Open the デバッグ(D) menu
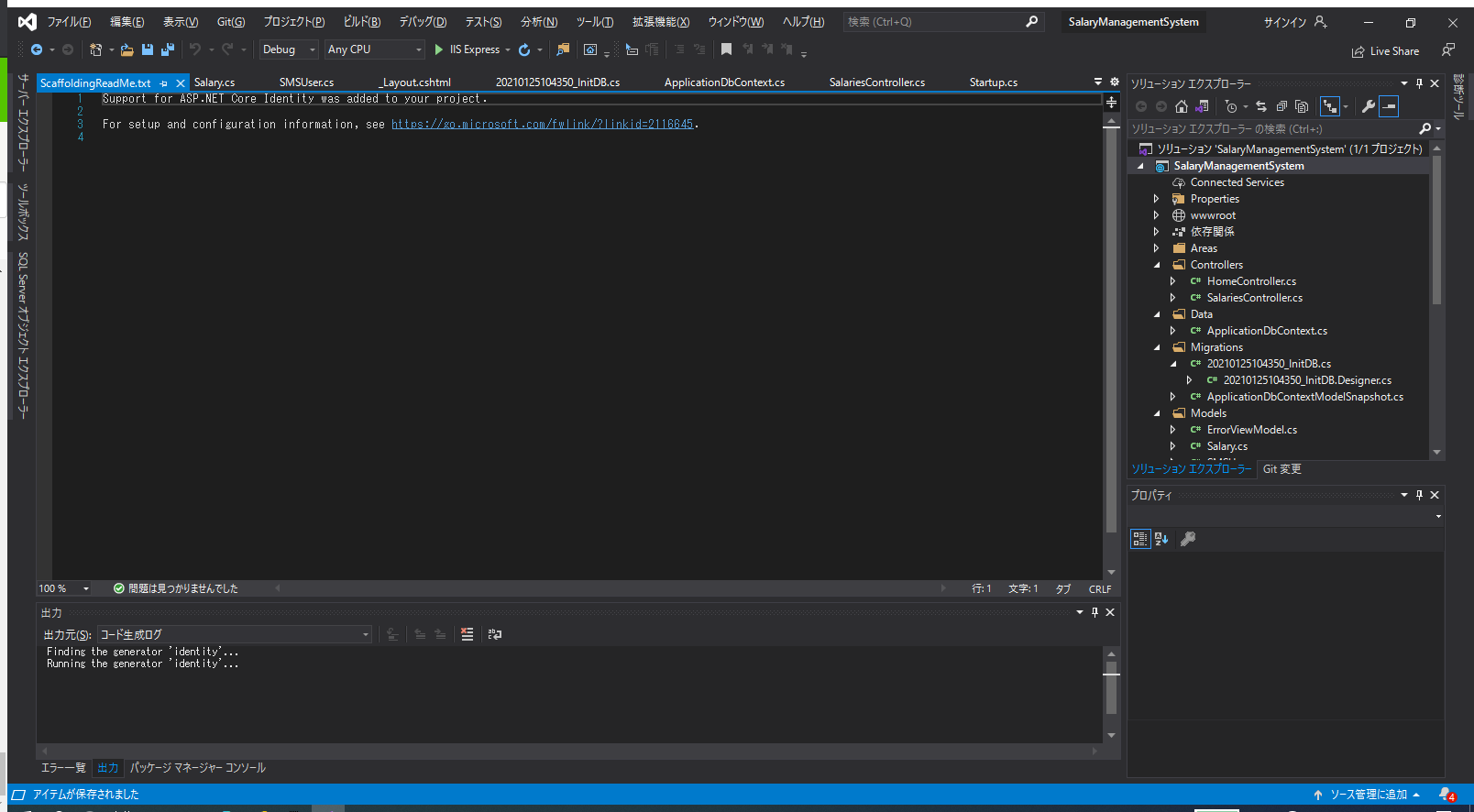The height and width of the screenshot is (812, 1474). click(x=423, y=22)
